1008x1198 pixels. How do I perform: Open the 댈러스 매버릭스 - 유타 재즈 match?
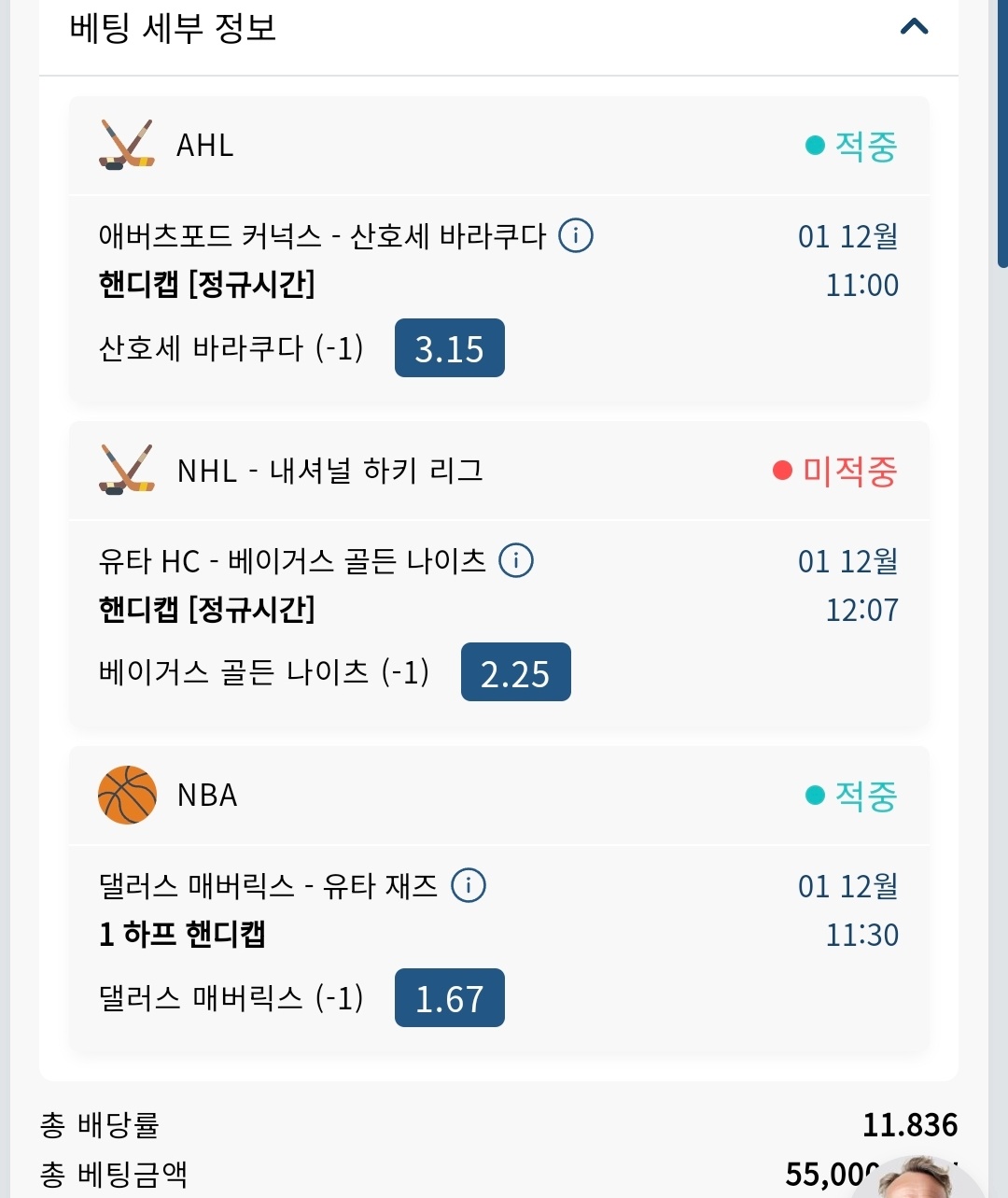(268, 886)
